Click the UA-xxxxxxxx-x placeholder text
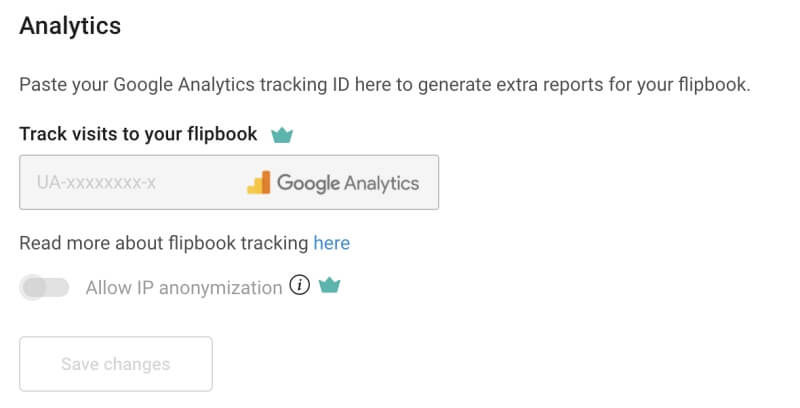The width and height of the screenshot is (800, 408). click(x=96, y=182)
